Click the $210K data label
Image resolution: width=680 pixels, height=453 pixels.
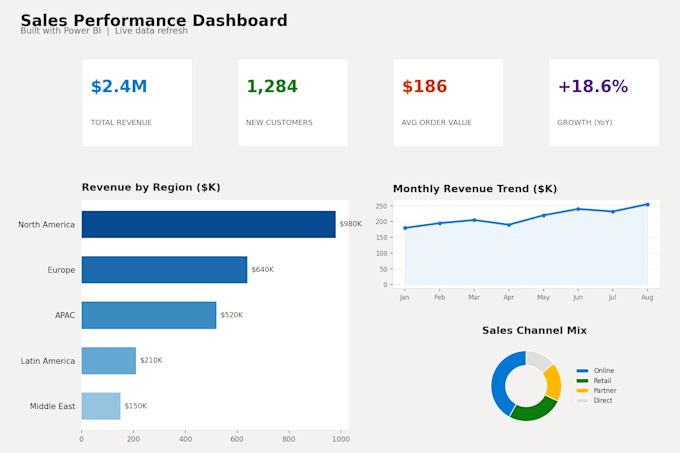click(151, 360)
